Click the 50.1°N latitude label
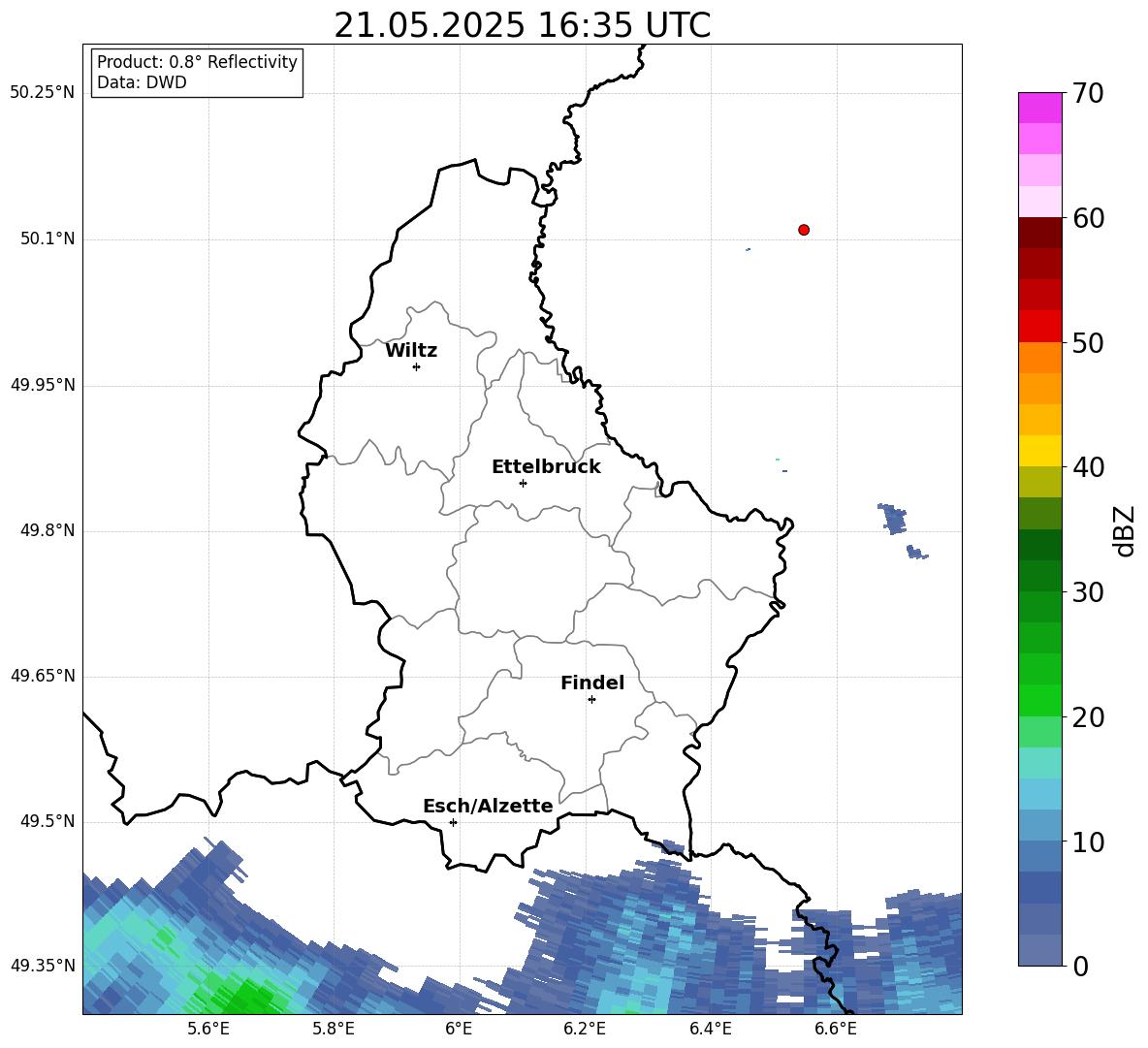This screenshot has height=1048, width=1148. pyautogui.click(x=48, y=239)
